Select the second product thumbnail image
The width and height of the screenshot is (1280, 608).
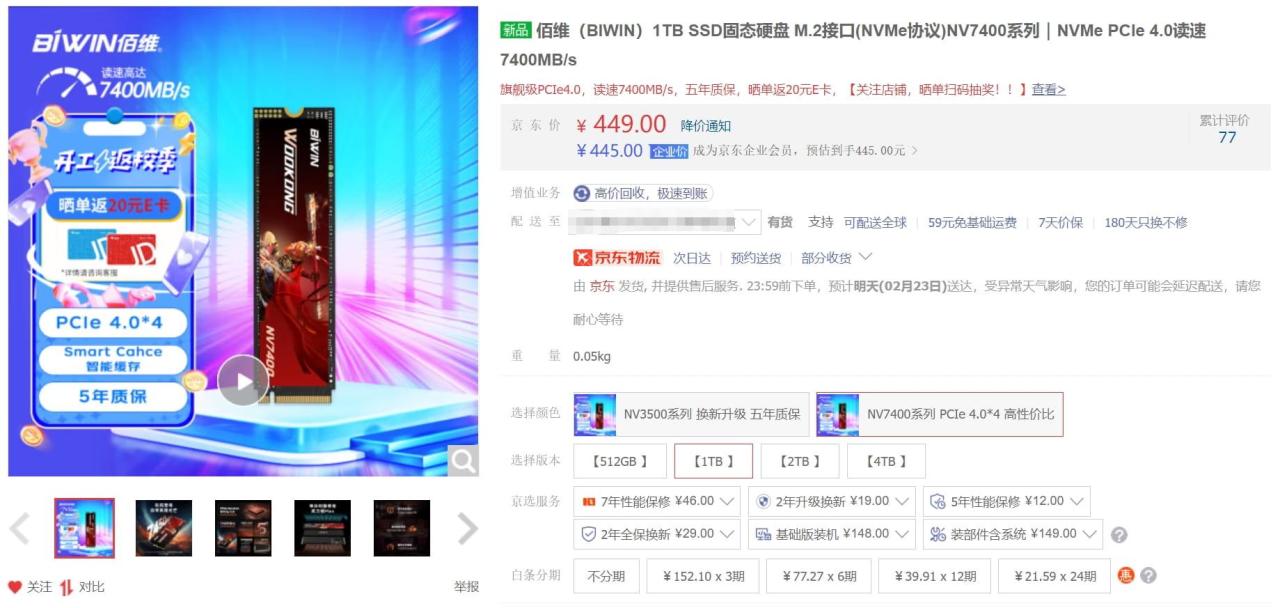tap(163, 528)
